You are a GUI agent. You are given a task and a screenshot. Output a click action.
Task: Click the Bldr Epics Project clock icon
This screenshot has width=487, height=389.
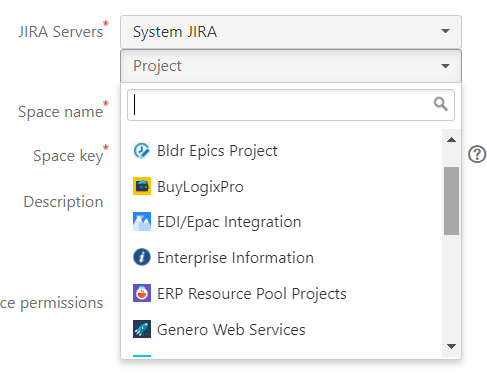(x=142, y=150)
